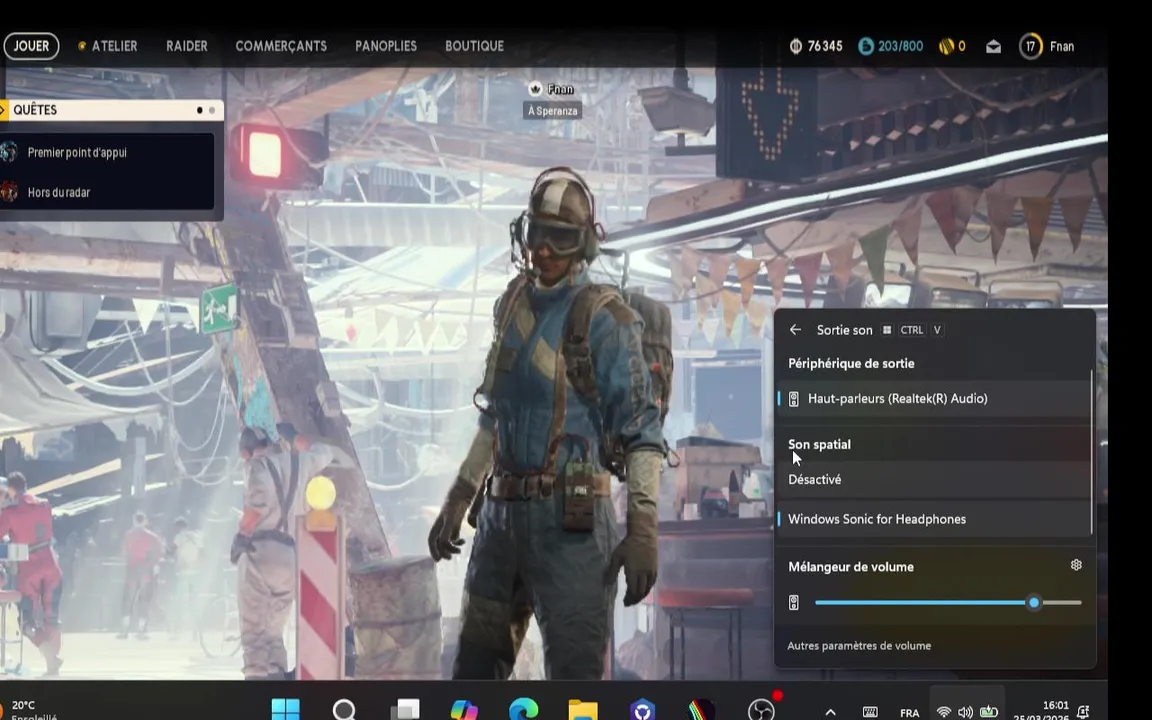Open File Explorer from the taskbar

point(583,710)
